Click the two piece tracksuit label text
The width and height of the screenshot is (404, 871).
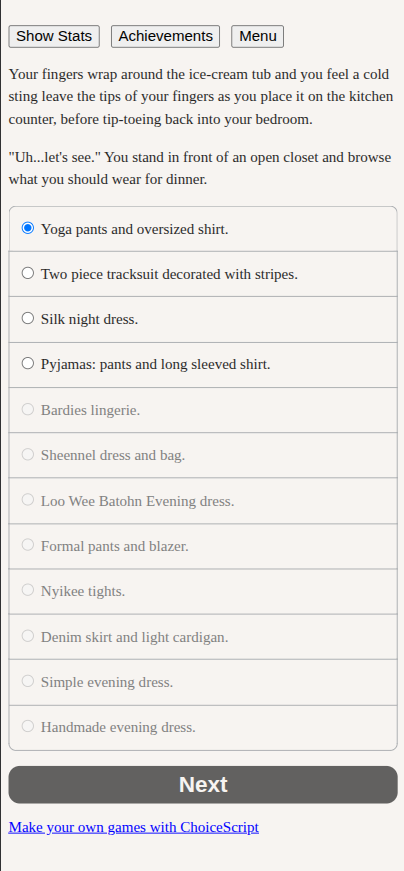(x=169, y=274)
